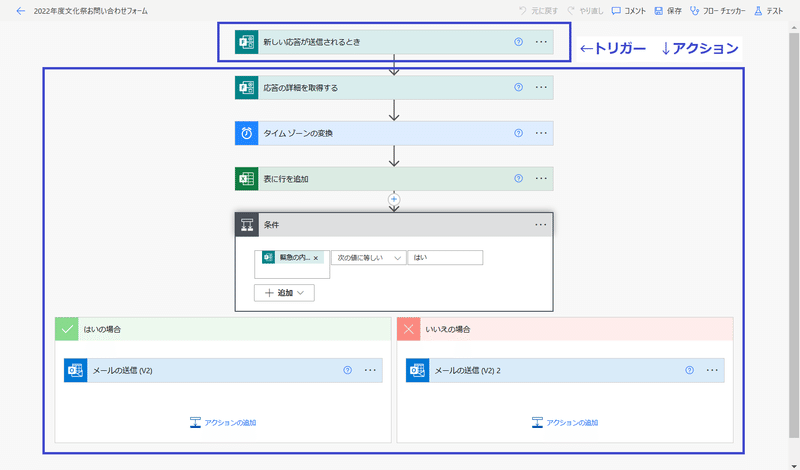
Task: Open the フロー チェッカー
Action: pos(717,11)
